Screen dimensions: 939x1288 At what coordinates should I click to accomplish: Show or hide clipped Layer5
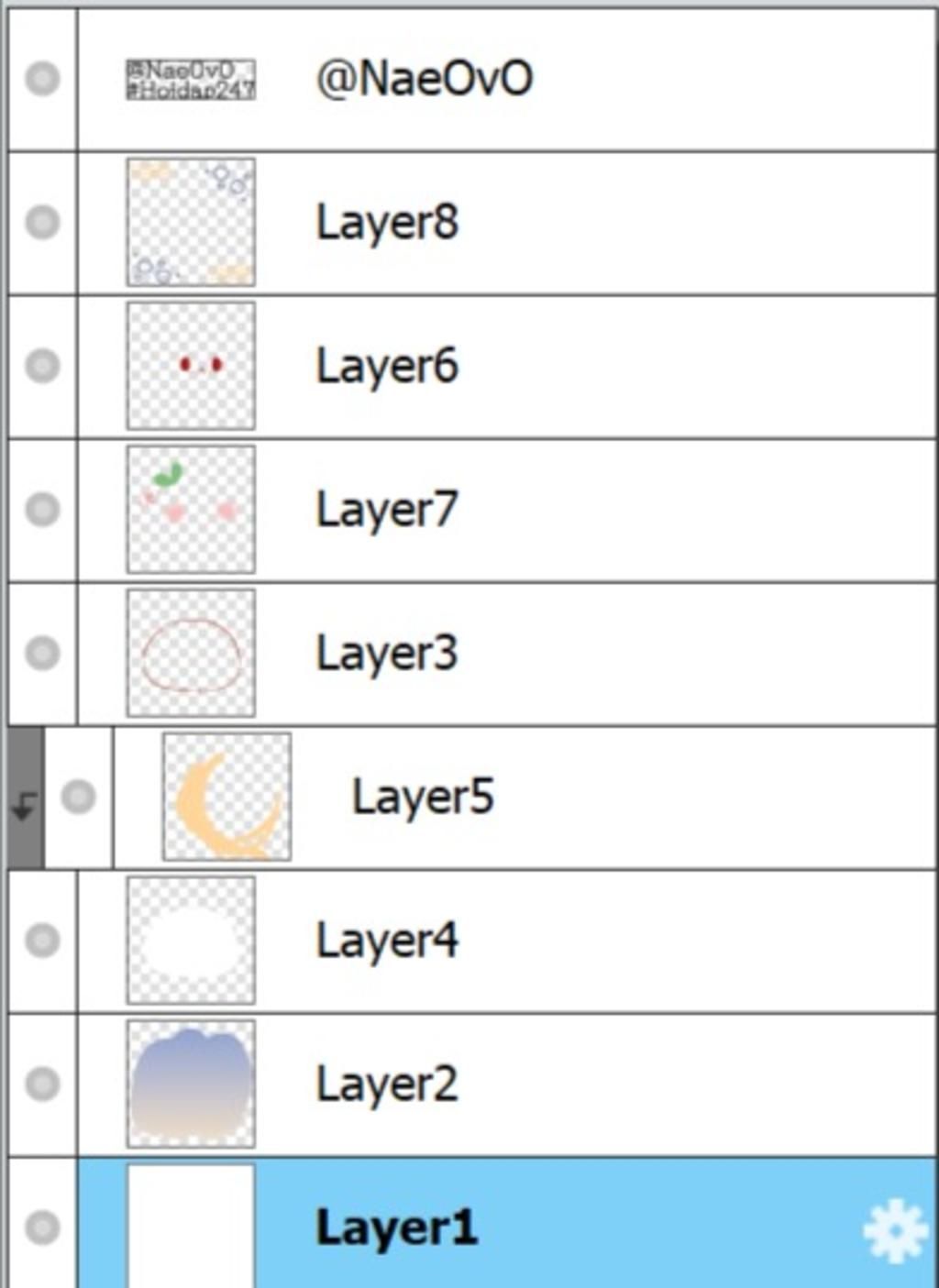point(78,797)
